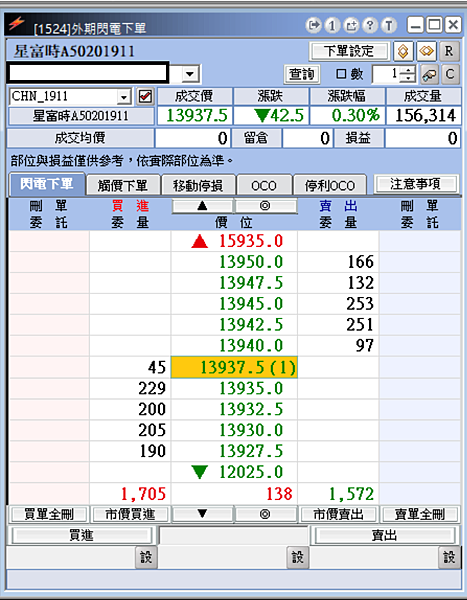
Task: Click the top center-price circle button
Action: click(x=265, y=206)
